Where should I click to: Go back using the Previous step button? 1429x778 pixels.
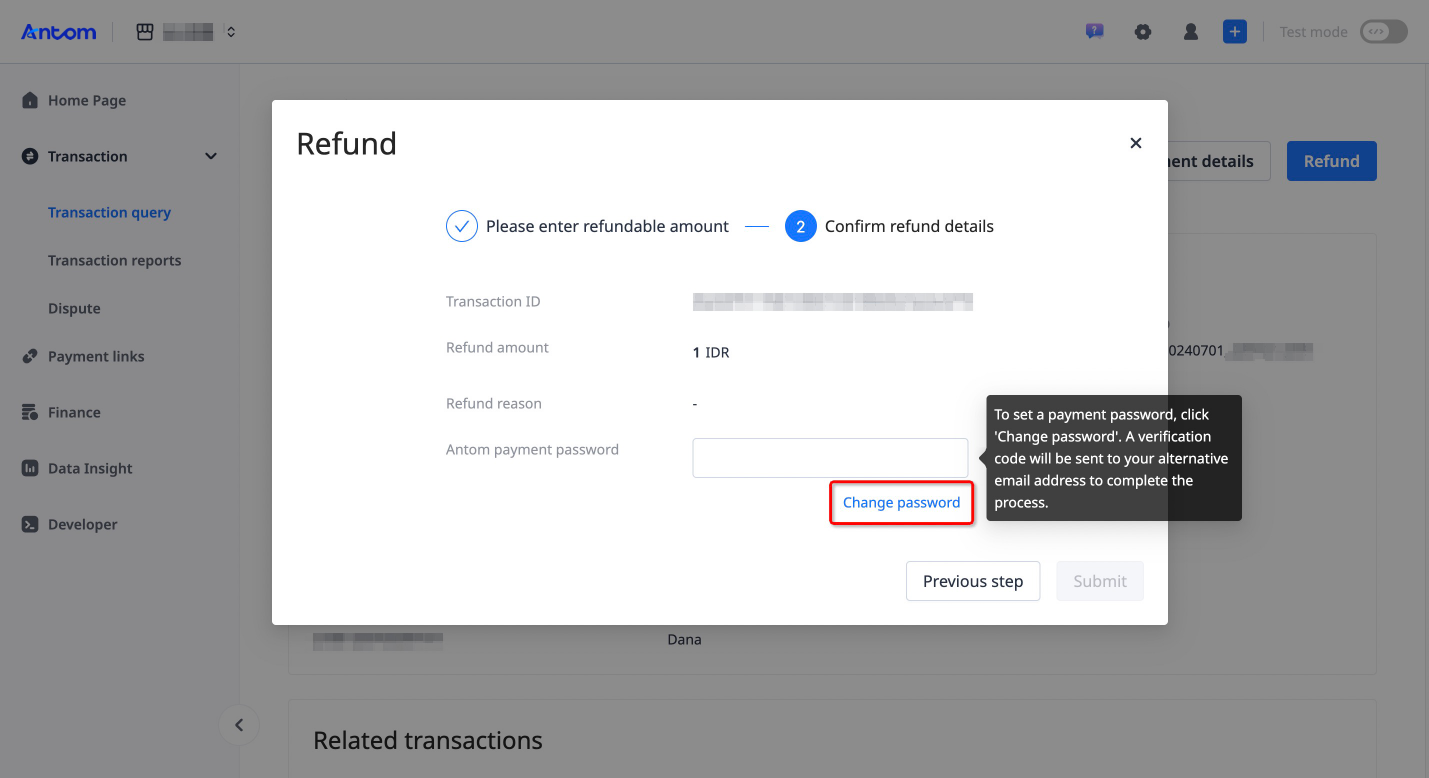click(972, 581)
